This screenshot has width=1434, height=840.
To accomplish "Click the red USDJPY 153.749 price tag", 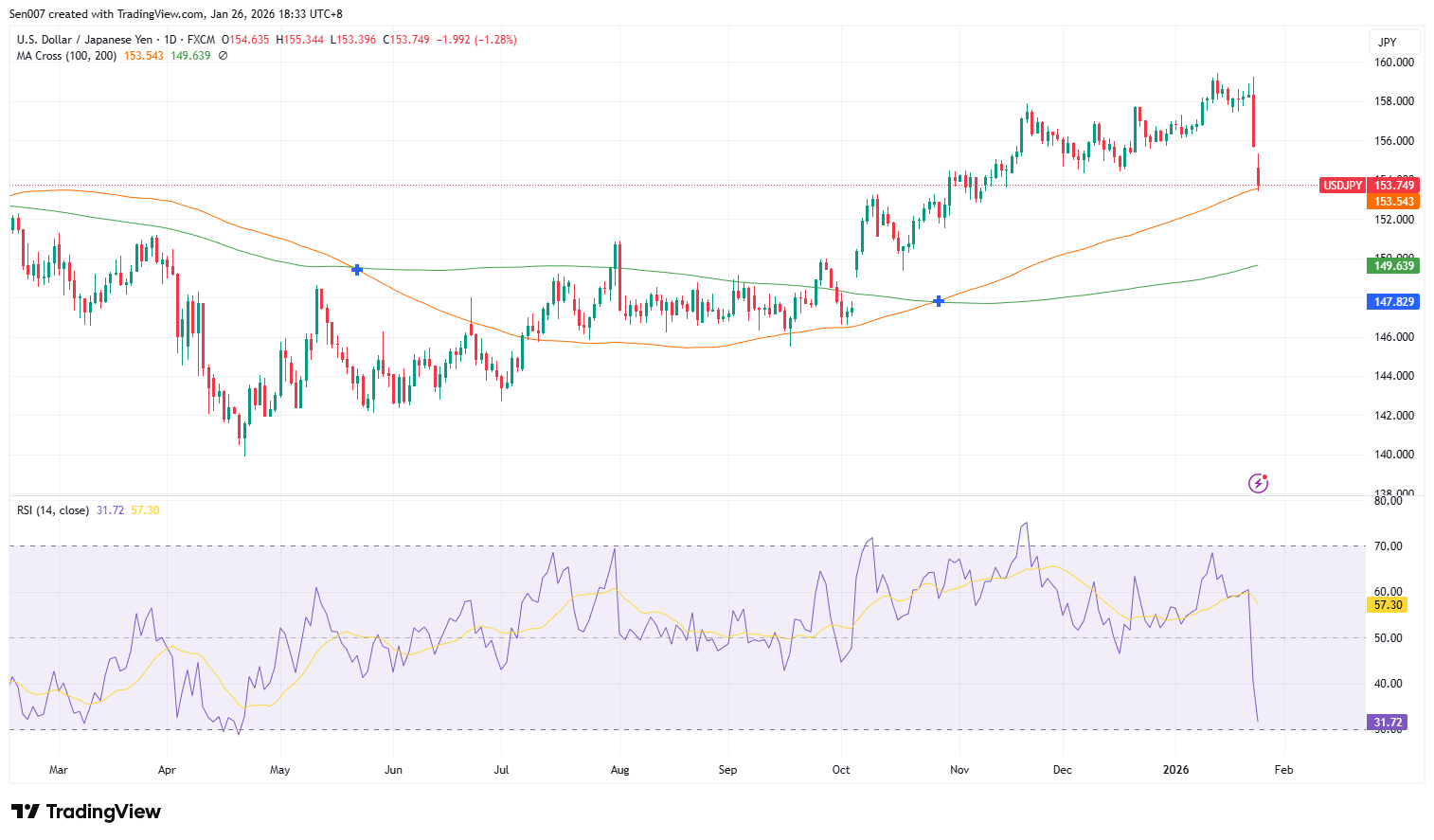I will pos(1368,186).
